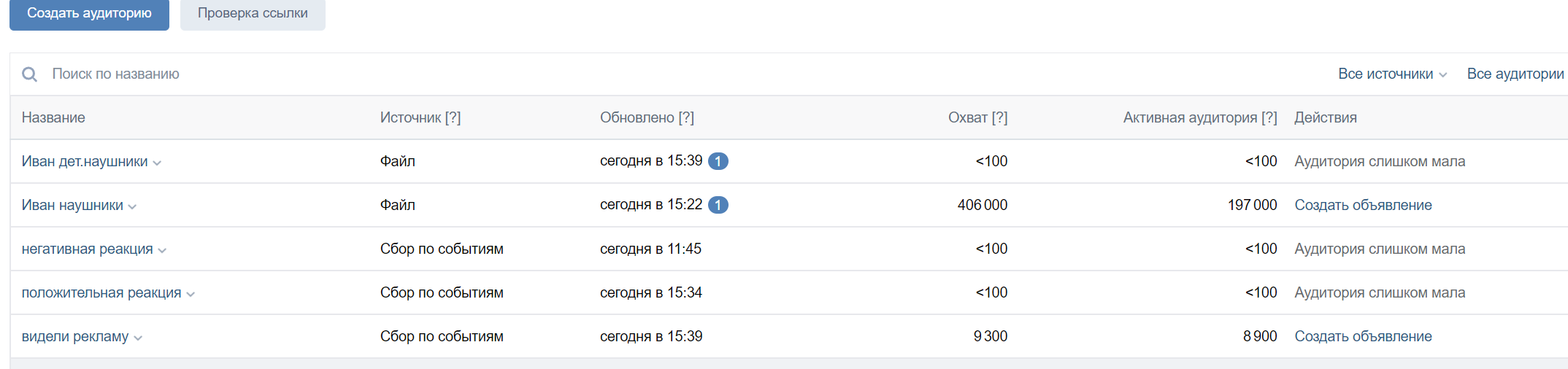
Task: Click notification badge beside 15:22 update
Action: 718,205
